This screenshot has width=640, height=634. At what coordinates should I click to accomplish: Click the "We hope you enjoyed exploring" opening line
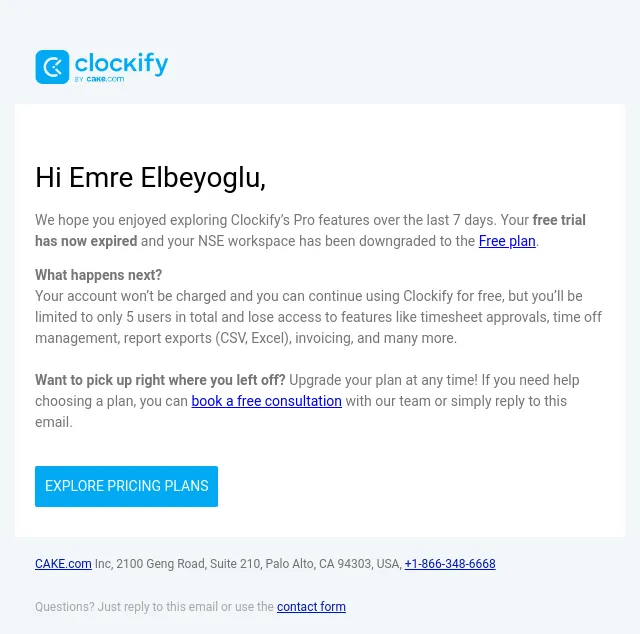click(x=131, y=220)
